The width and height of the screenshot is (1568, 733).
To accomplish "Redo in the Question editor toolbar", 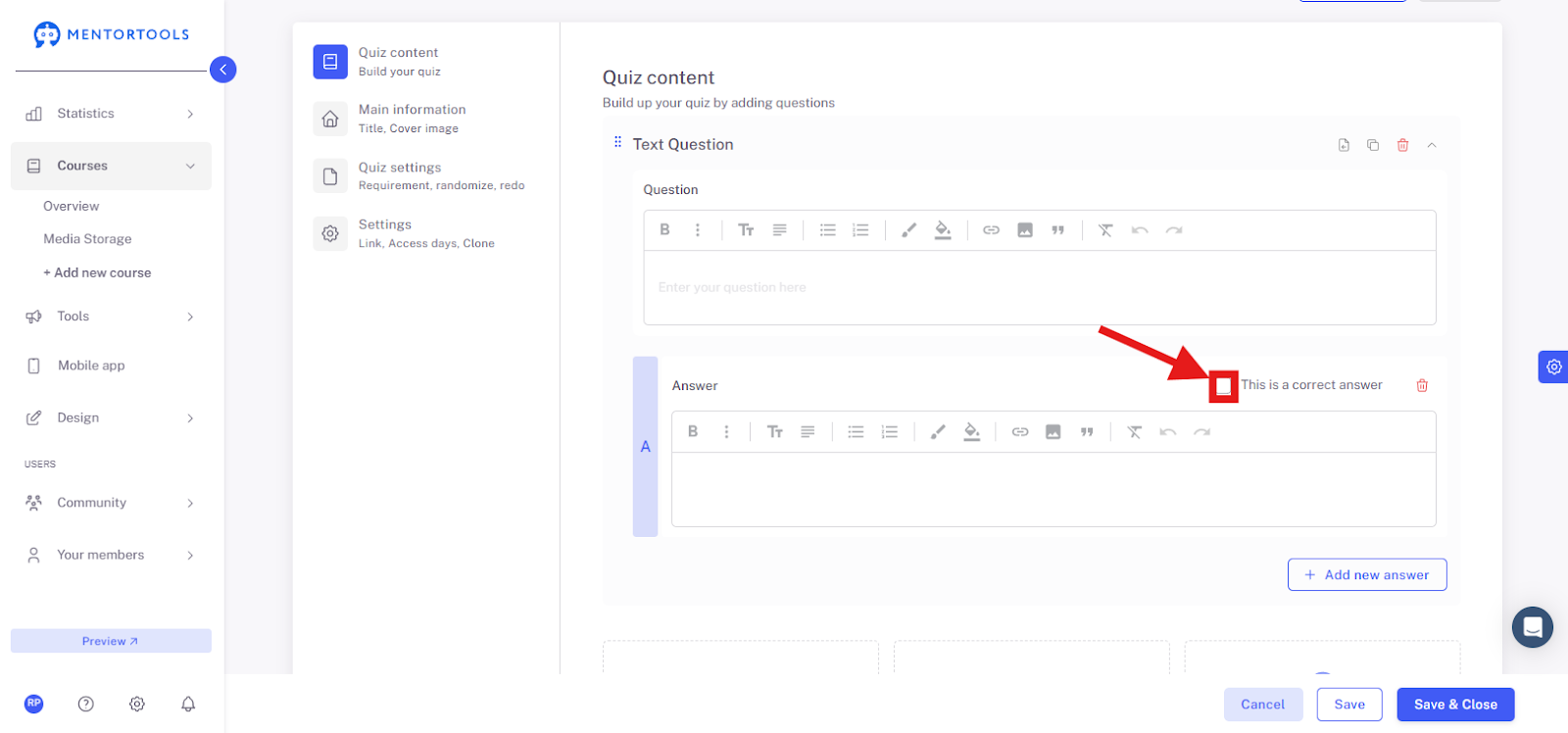I will click(x=1174, y=230).
